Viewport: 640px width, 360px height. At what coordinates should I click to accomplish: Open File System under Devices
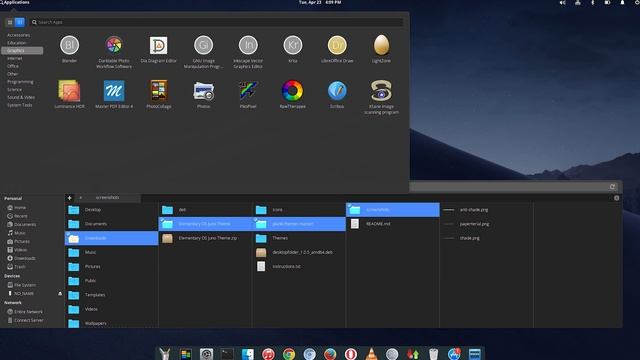[22, 285]
